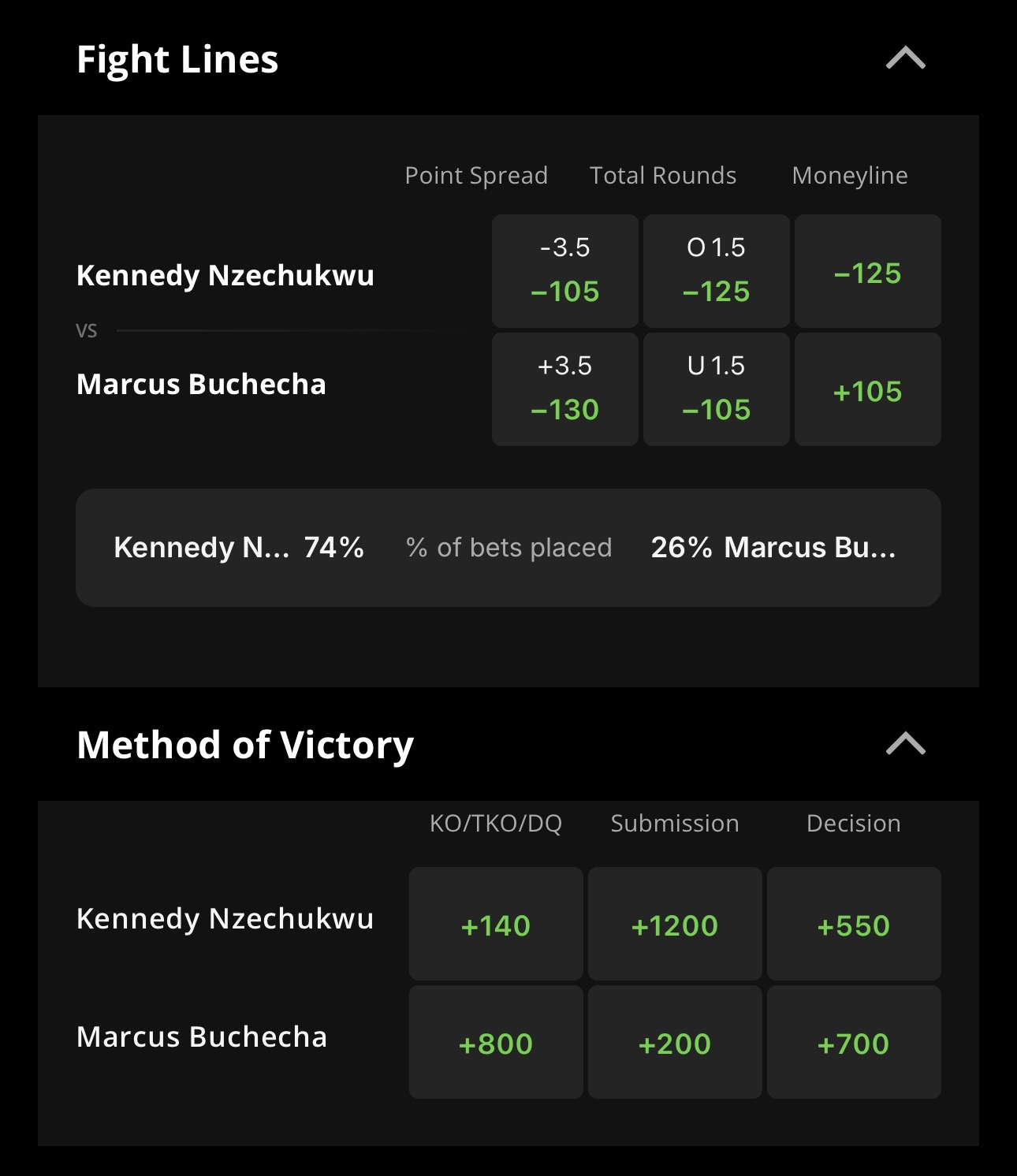Click the Method of Victory heading
Image resolution: width=1017 pixels, height=1176 pixels.
245,745
